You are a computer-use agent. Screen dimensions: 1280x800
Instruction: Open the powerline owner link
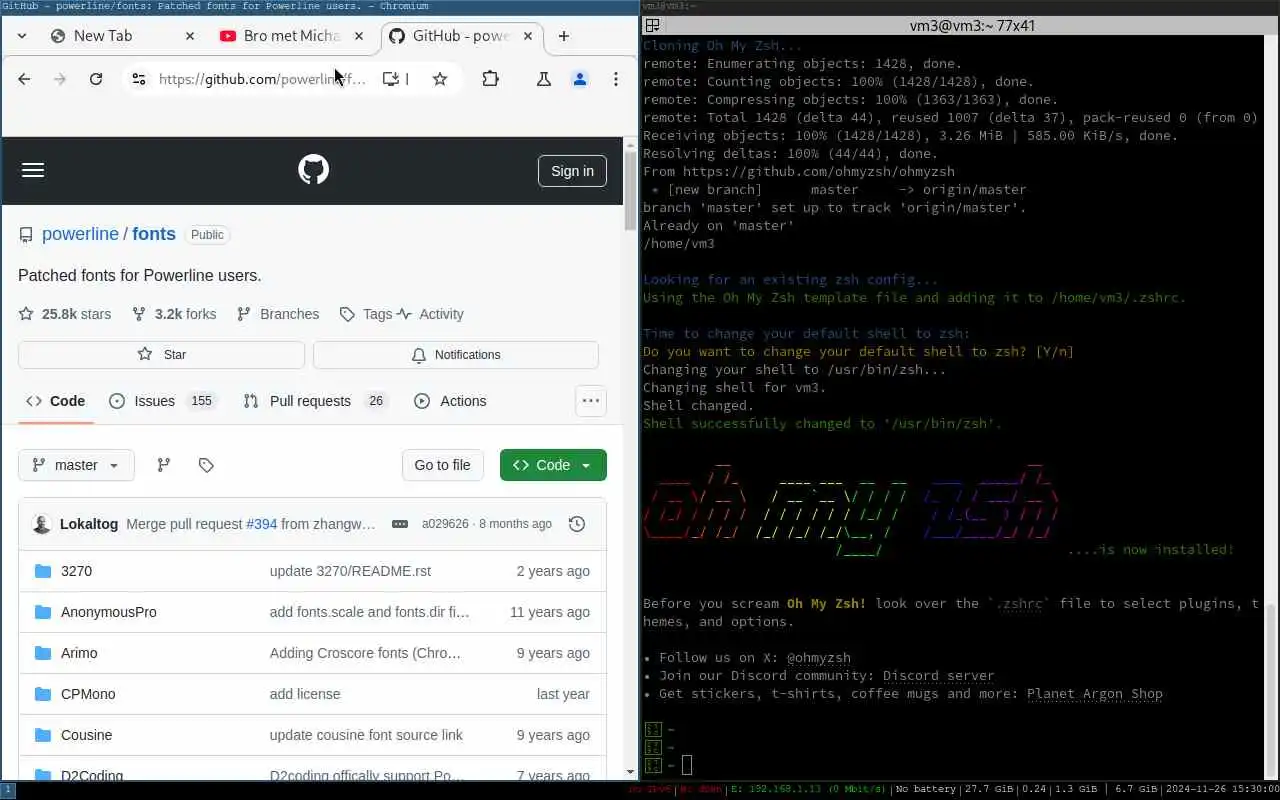coord(80,234)
